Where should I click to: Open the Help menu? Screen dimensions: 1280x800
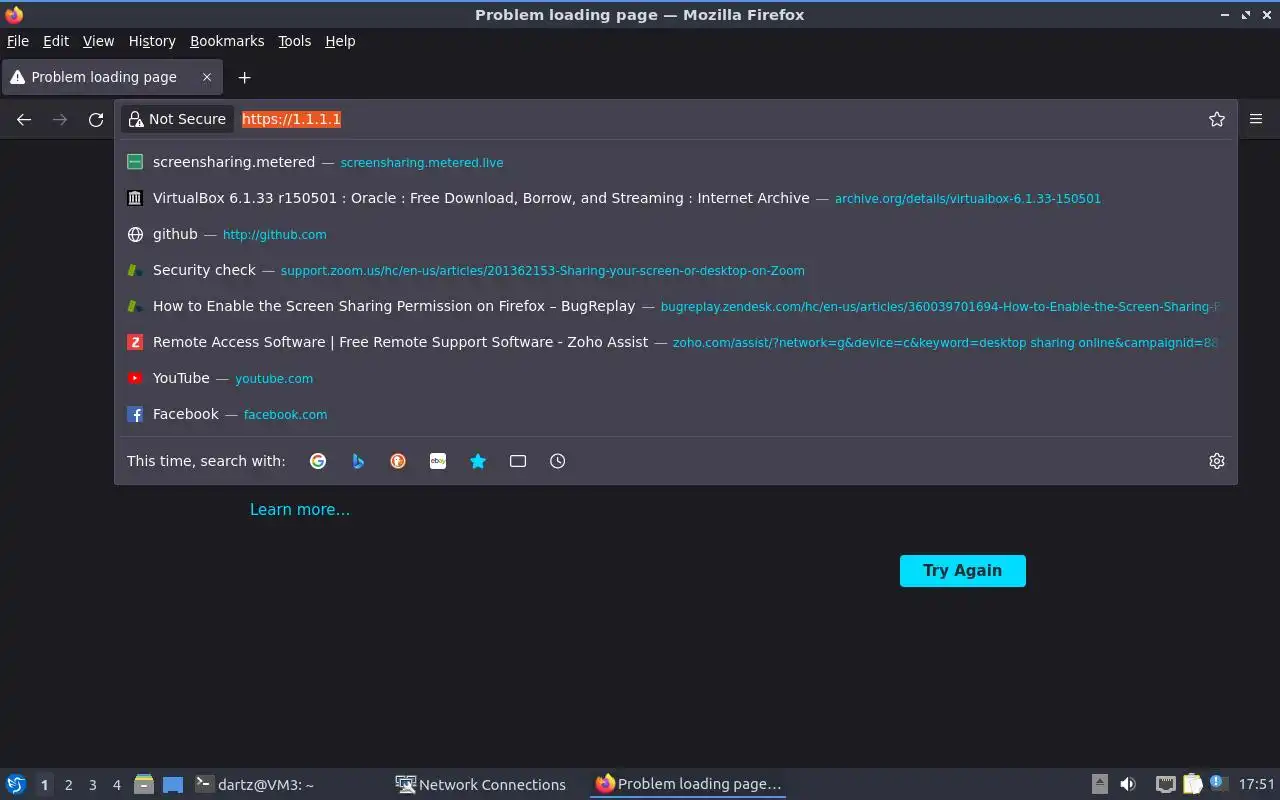click(340, 41)
